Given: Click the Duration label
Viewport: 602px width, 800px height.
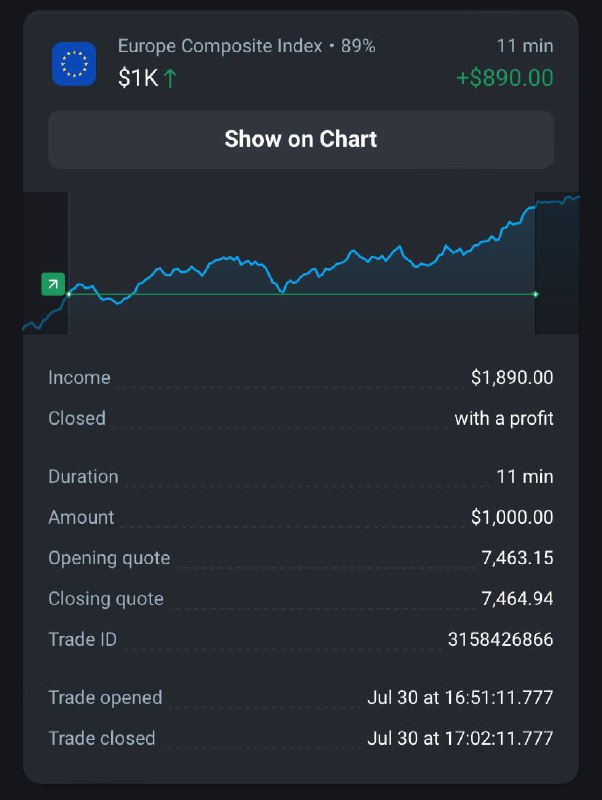Looking at the screenshot, I should click(83, 477).
